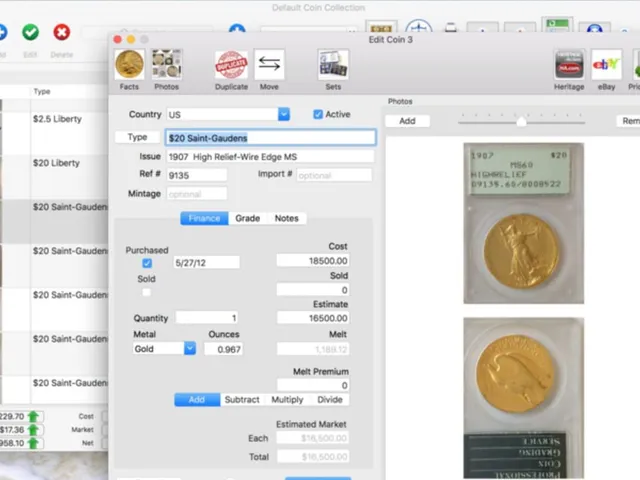Click the Import # optional field
640x480 pixels.
click(334, 175)
